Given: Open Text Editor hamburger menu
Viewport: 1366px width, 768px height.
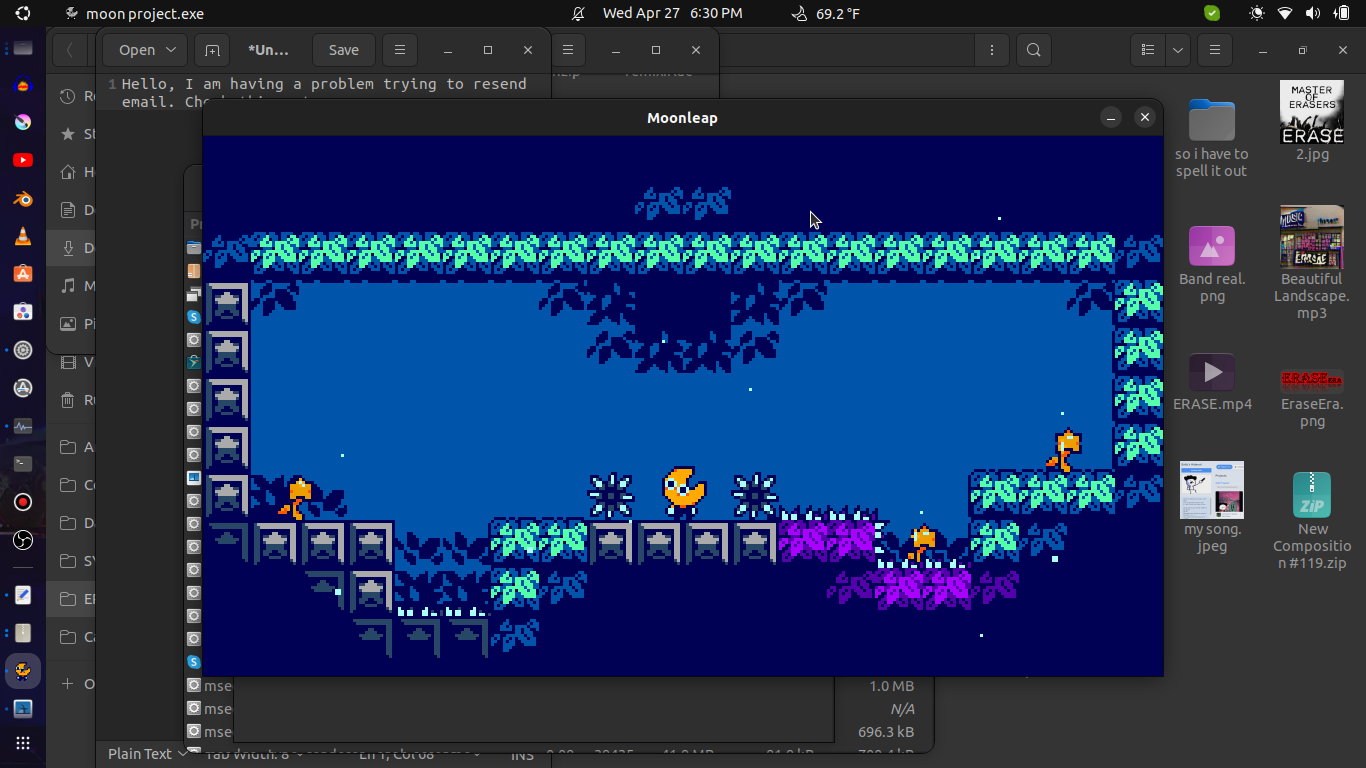Looking at the screenshot, I should click(x=400, y=50).
